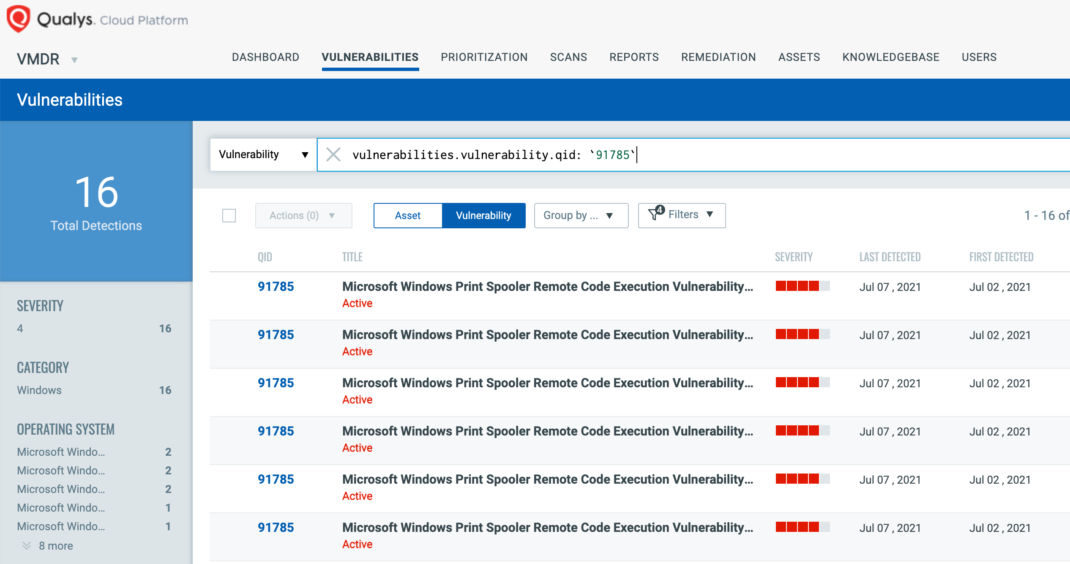Go to the Prioritization tab
The image size is (1070, 564).
click(484, 57)
